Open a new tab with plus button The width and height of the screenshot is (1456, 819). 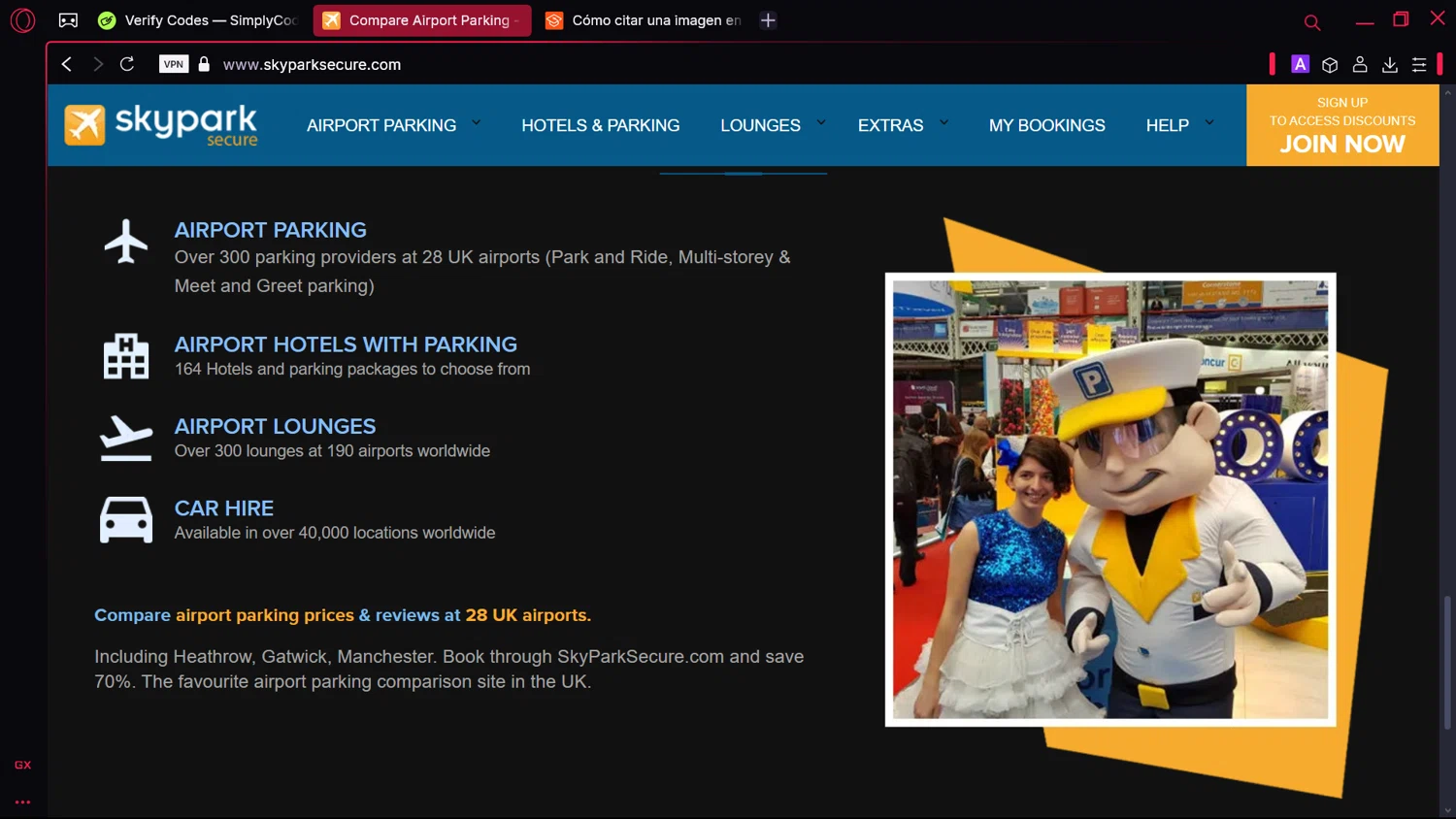768,19
